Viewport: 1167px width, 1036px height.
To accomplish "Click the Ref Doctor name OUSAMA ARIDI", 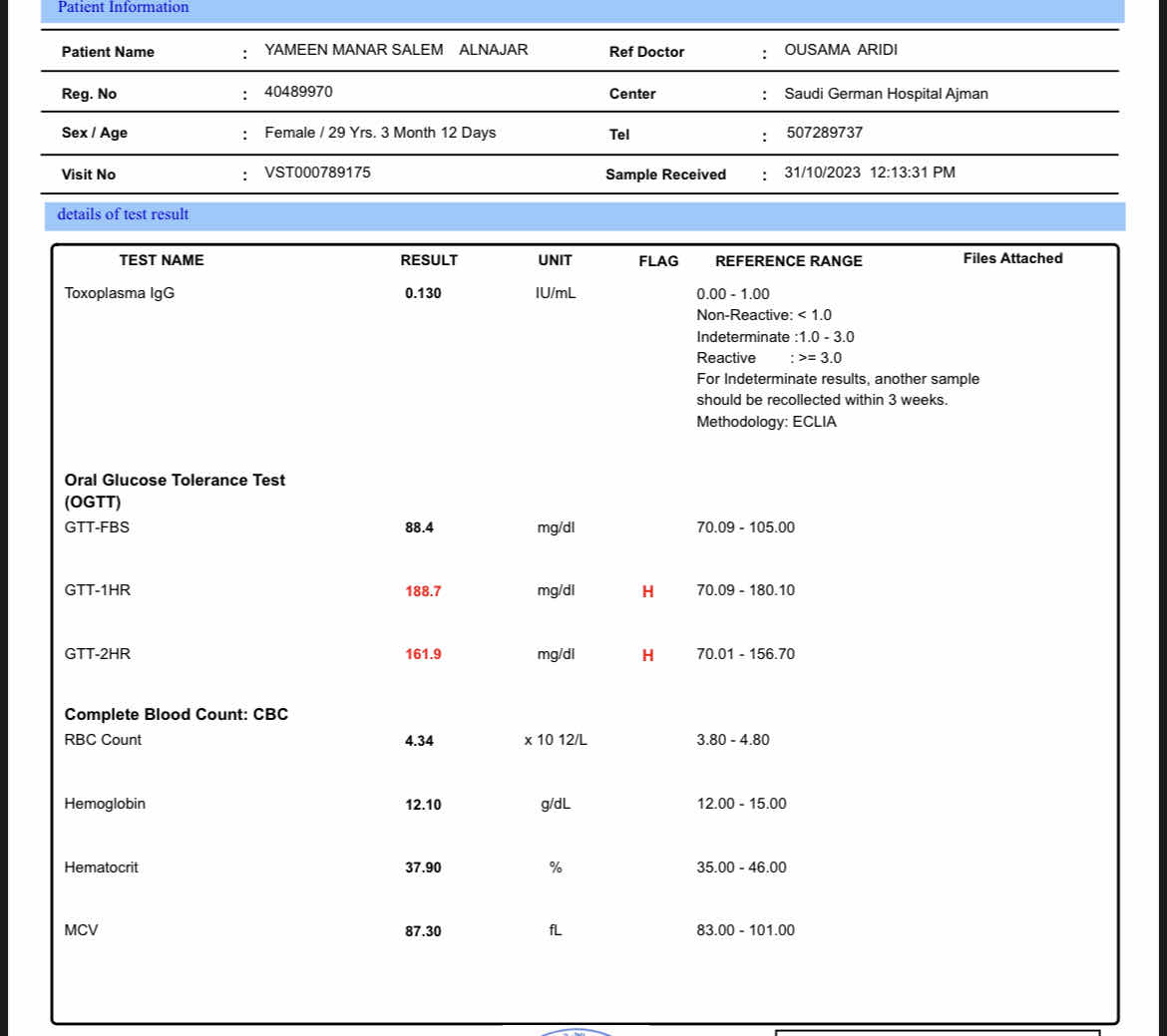I will click(x=841, y=50).
